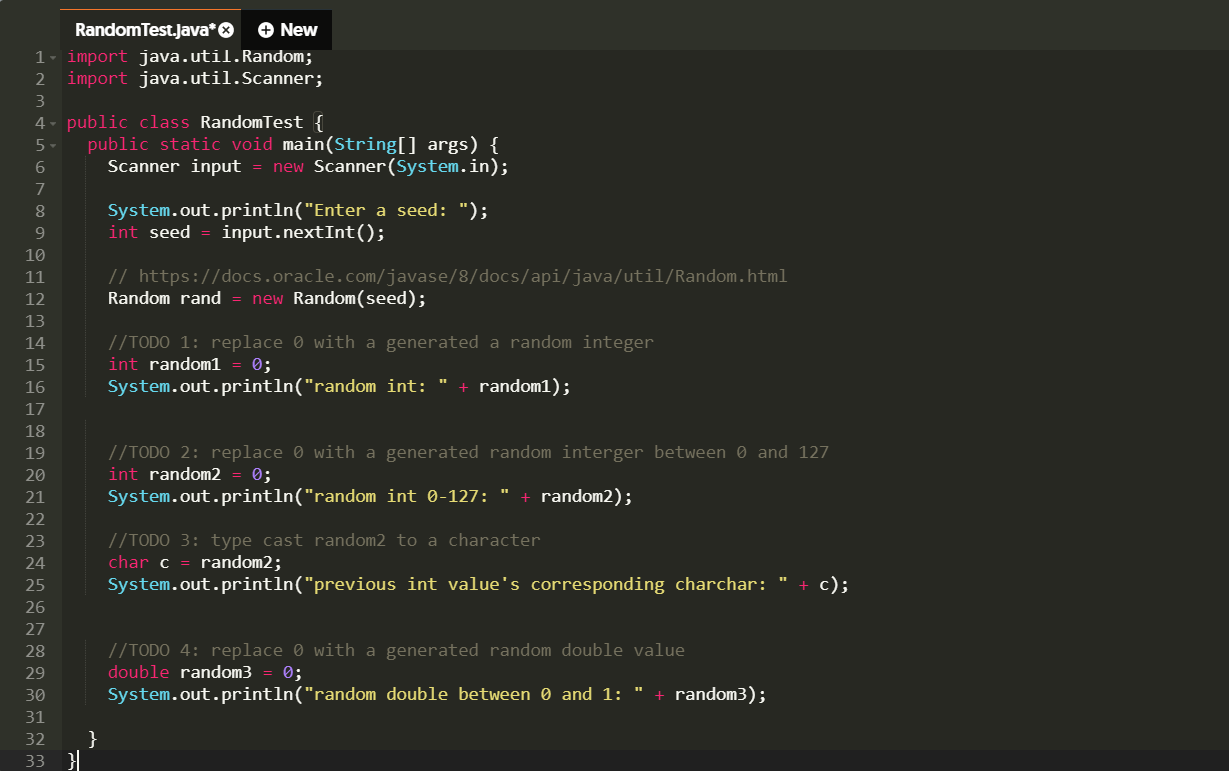1229x771 pixels.
Task: Click the TODO 4 comment line
Action: click(x=396, y=651)
